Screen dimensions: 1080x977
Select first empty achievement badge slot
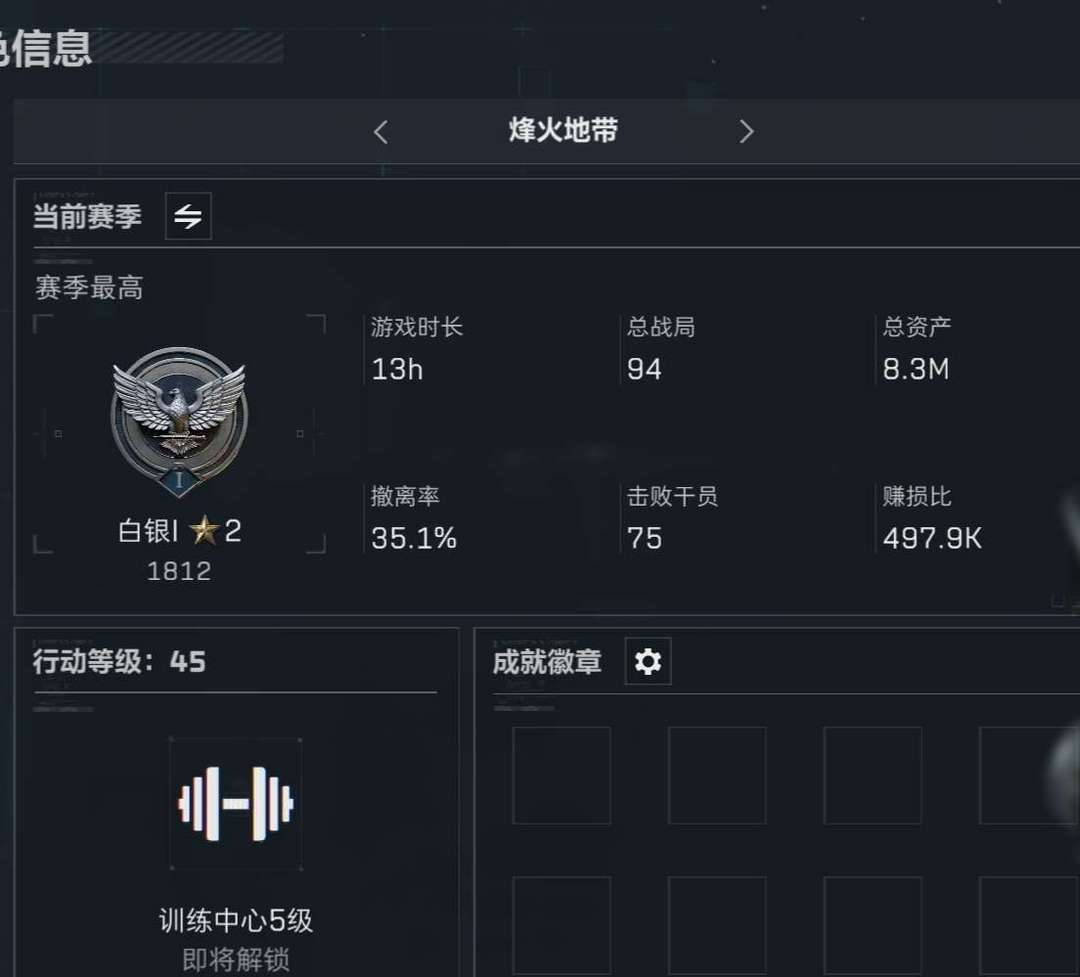561,775
